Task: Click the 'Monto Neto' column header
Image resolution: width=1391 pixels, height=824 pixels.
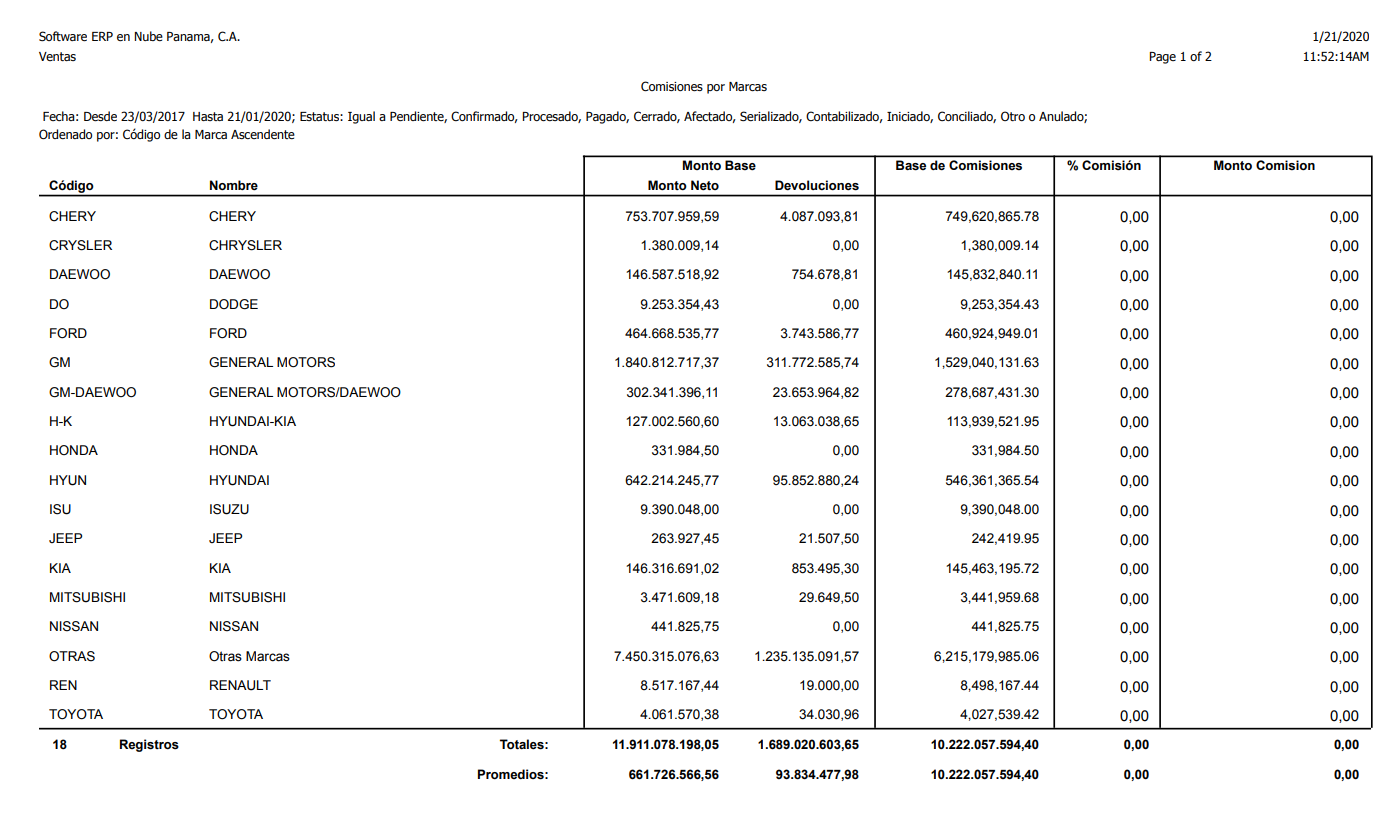Action: [x=683, y=186]
